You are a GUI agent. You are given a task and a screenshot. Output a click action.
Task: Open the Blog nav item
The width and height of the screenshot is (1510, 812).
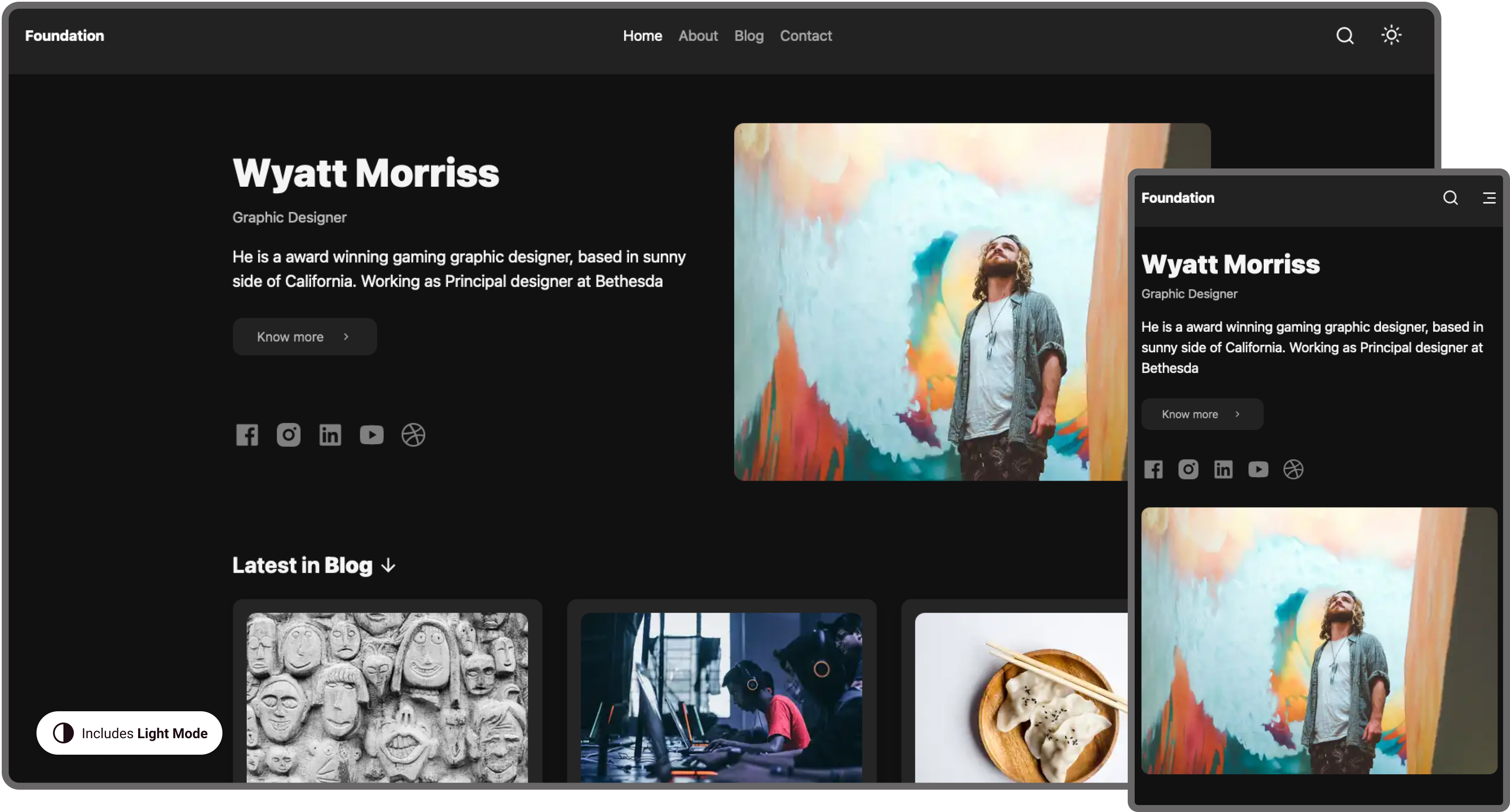(x=748, y=36)
